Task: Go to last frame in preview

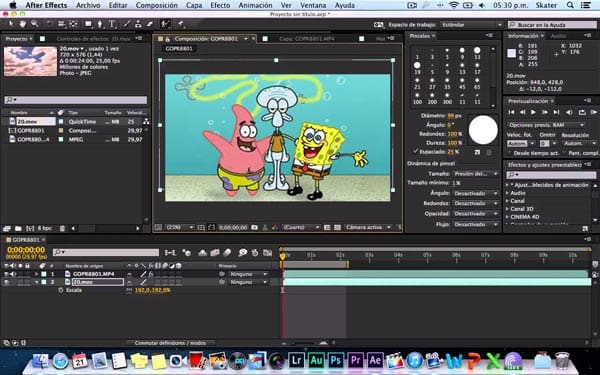Action: [x=556, y=112]
